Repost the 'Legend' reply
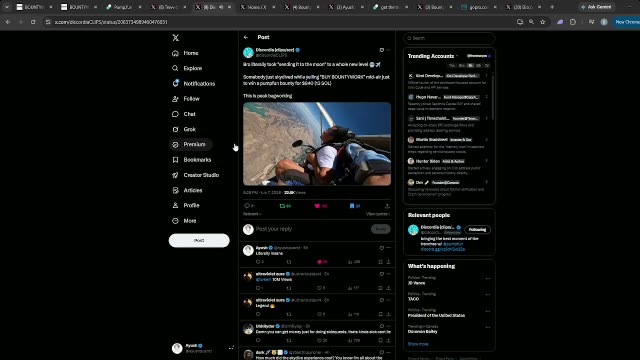640x360 pixels. click(x=289, y=314)
